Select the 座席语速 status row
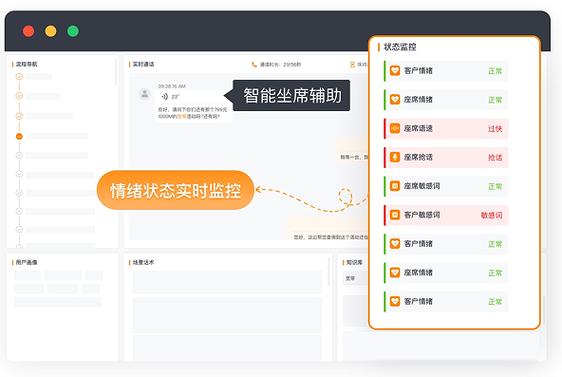The image size is (562, 377). [446, 128]
